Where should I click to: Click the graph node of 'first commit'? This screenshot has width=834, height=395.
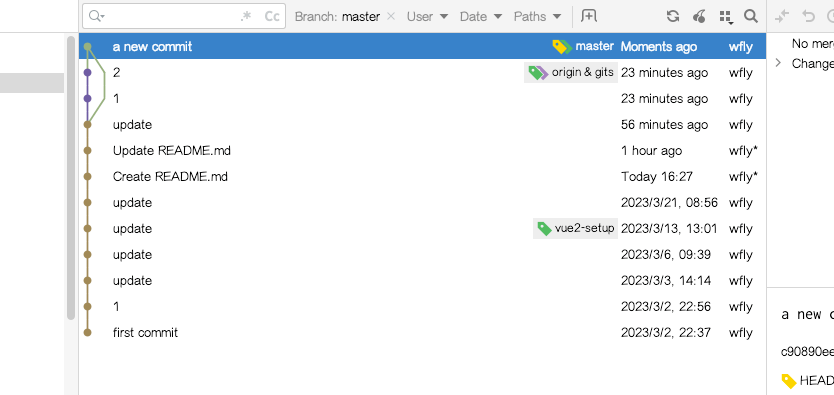click(88, 333)
